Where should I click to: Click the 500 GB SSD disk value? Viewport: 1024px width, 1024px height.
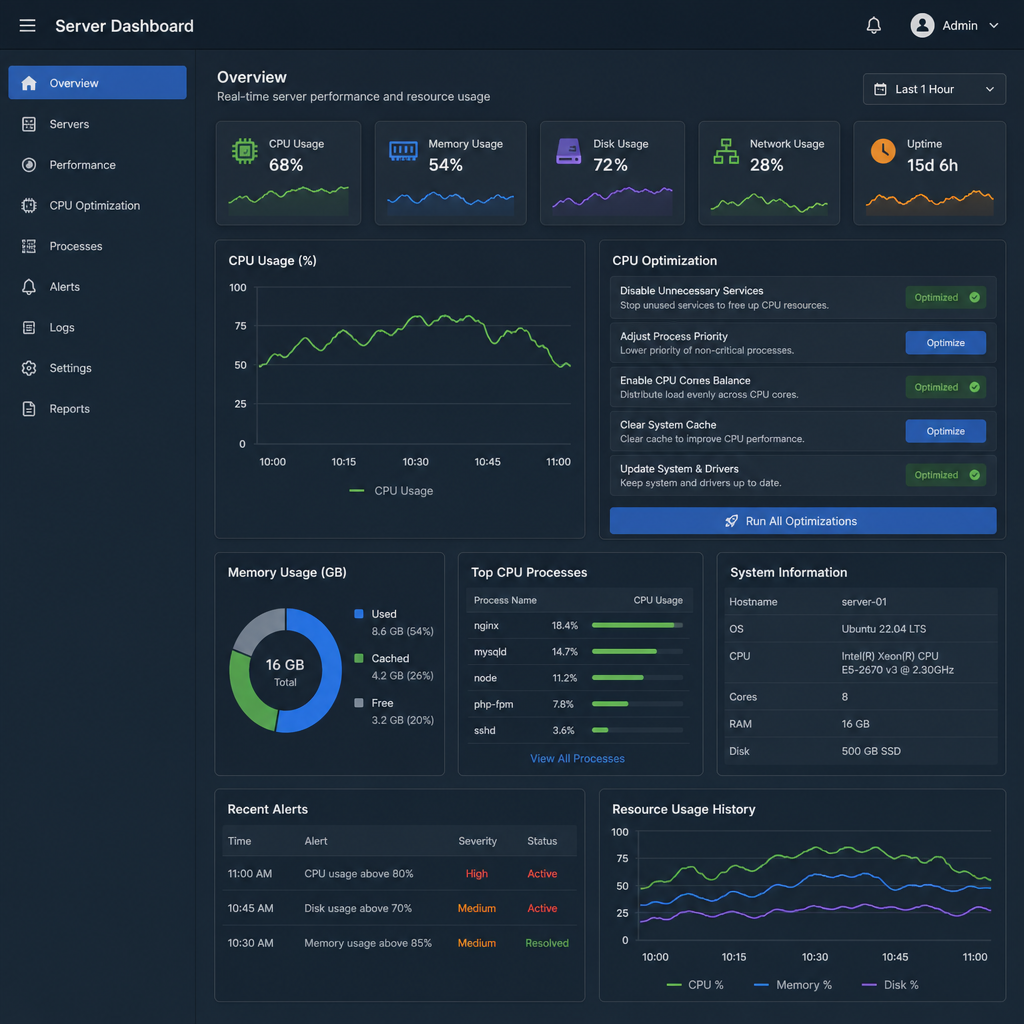[871, 751]
